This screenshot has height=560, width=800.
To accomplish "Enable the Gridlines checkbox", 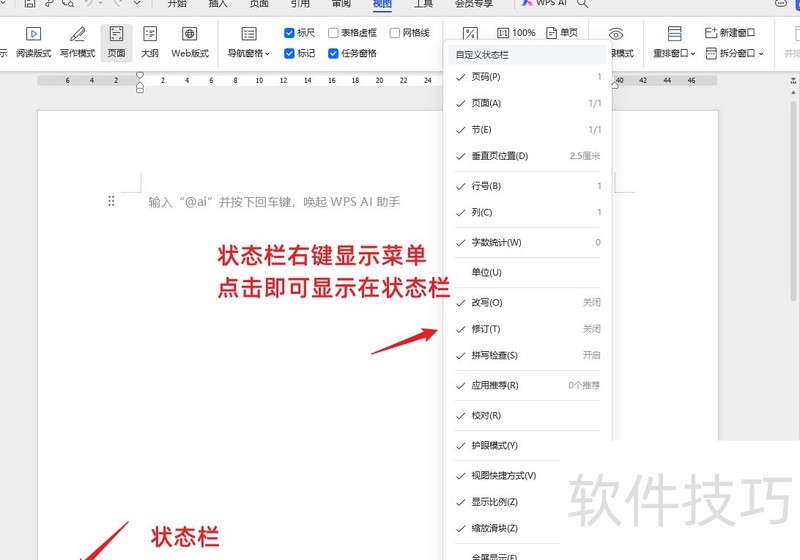I will (x=395, y=33).
